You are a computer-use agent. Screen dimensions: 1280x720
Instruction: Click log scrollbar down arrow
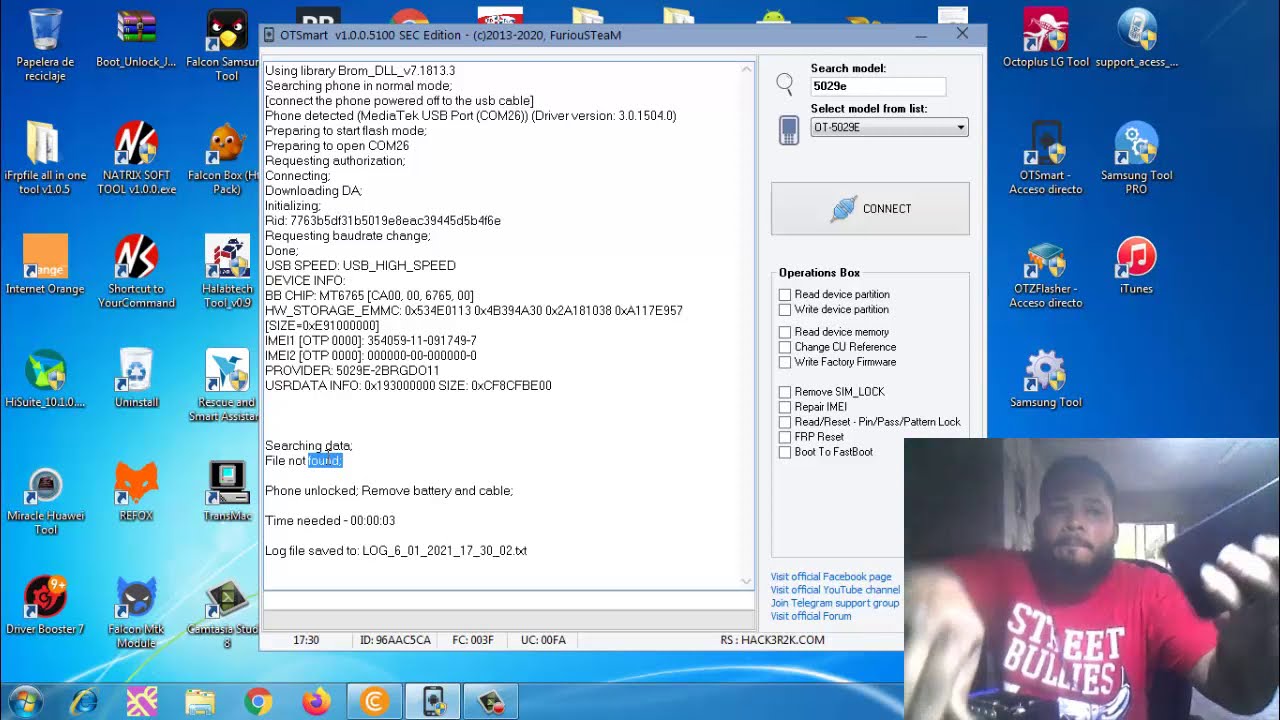click(x=746, y=581)
